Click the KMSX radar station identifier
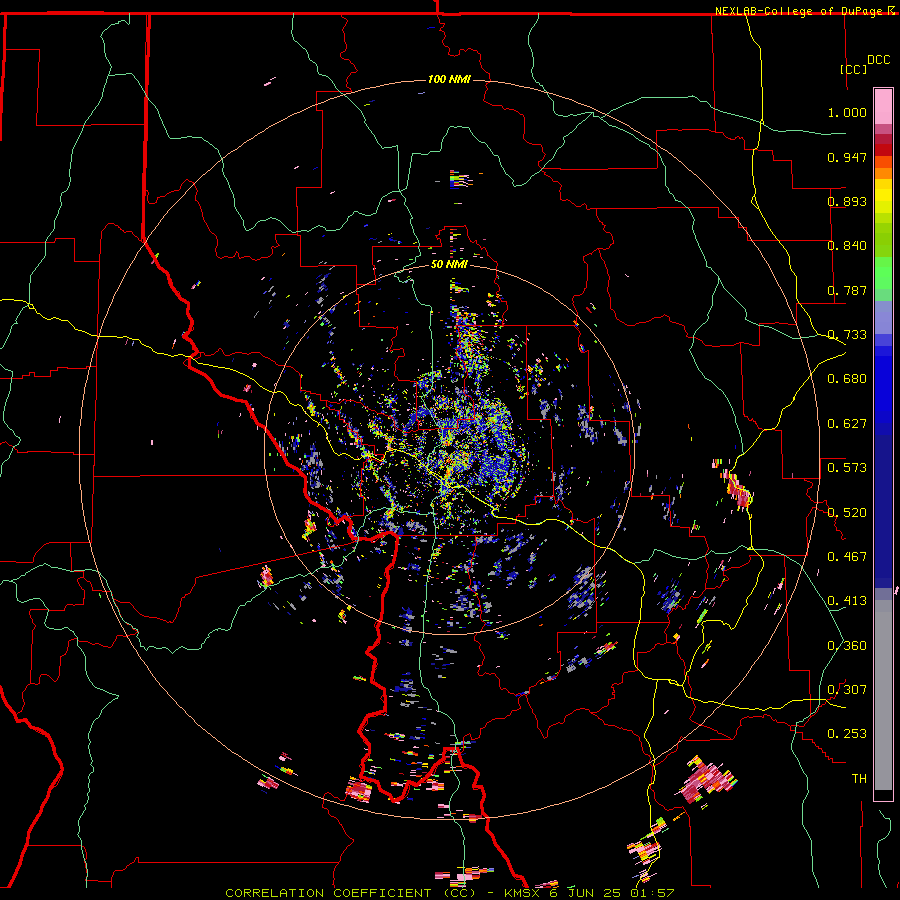 (x=523, y=893)
